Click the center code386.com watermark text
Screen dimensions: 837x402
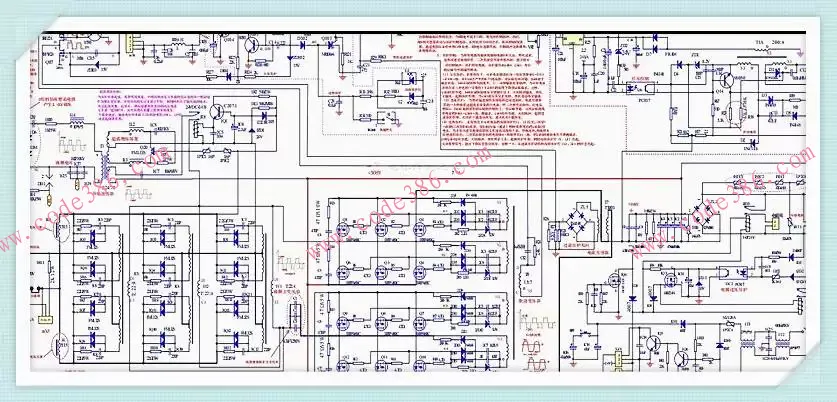398,201
